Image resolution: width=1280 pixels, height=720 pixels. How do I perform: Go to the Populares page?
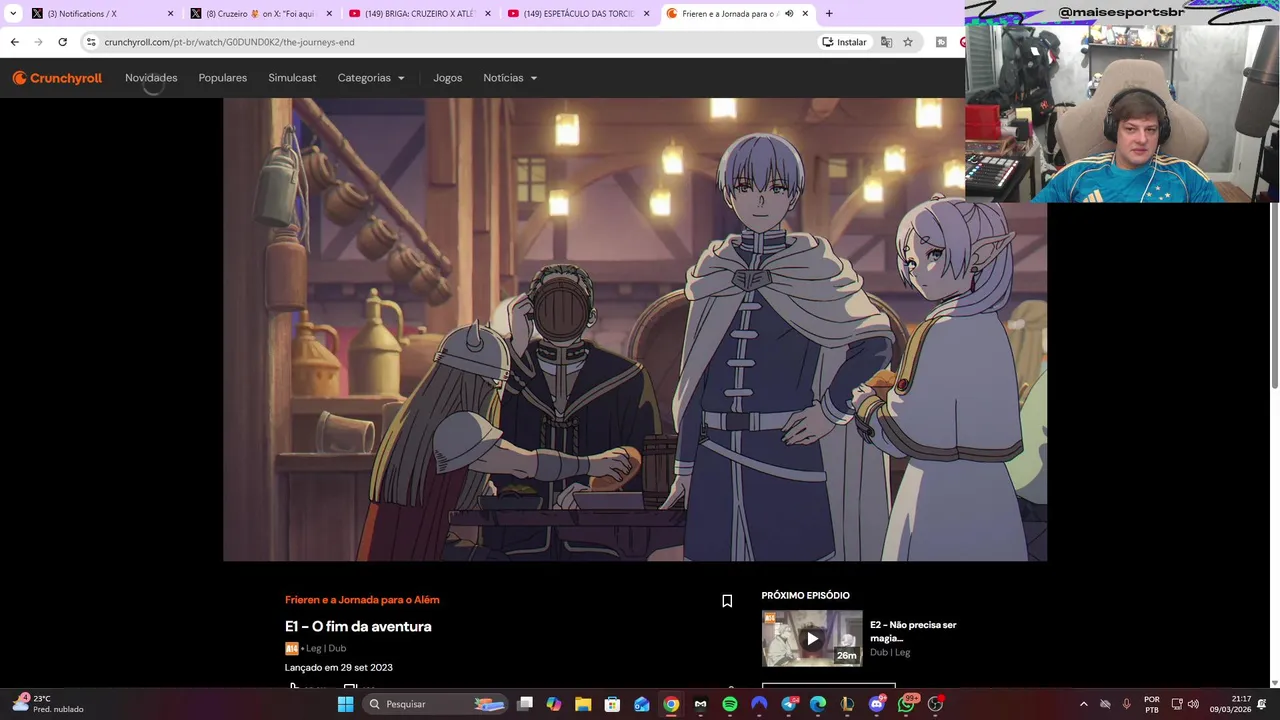pos(223,78)
